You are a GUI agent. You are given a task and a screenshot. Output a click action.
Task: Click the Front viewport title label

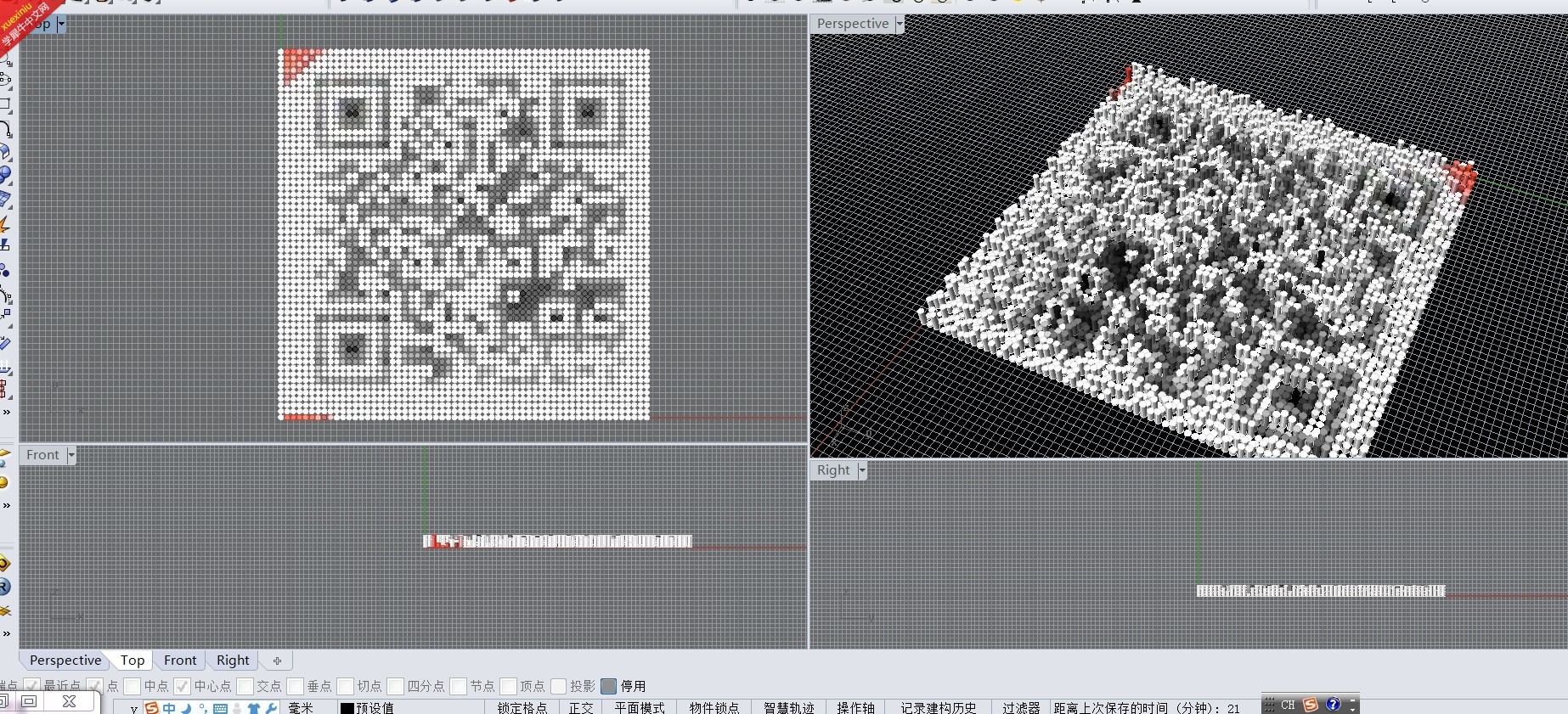tap(42, 455)
